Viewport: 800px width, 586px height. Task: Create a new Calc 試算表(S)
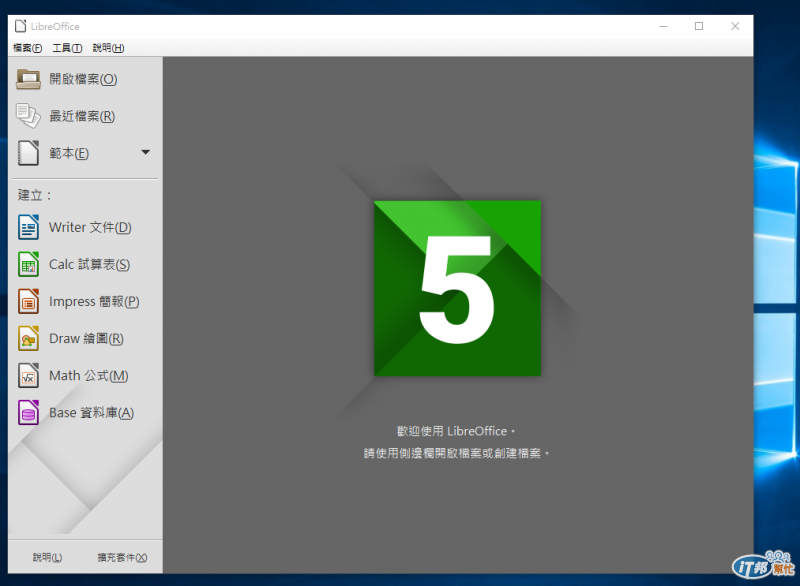point(89,264)
